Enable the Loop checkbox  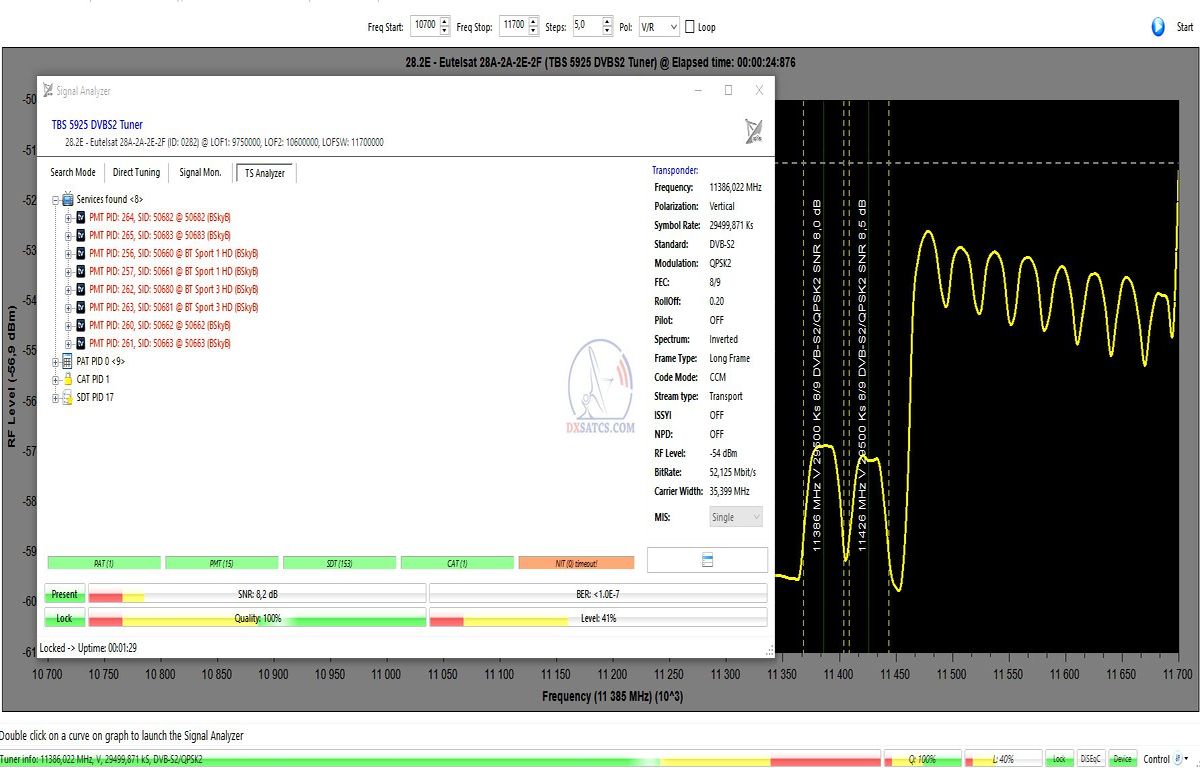[x=690, y=27]
